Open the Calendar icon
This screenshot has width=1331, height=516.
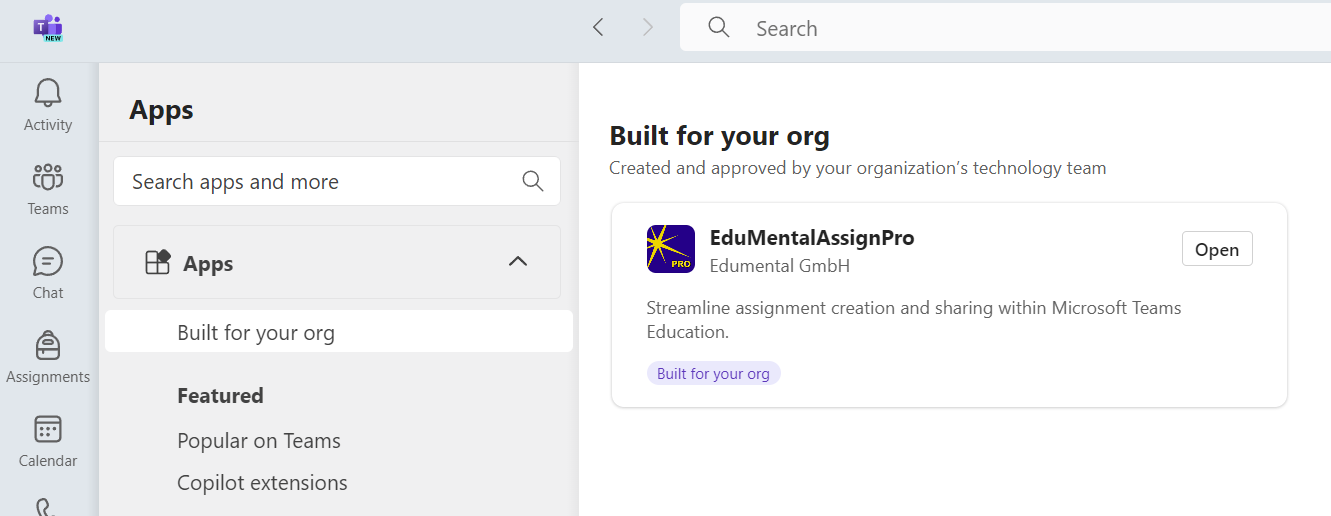pos(48,430)
